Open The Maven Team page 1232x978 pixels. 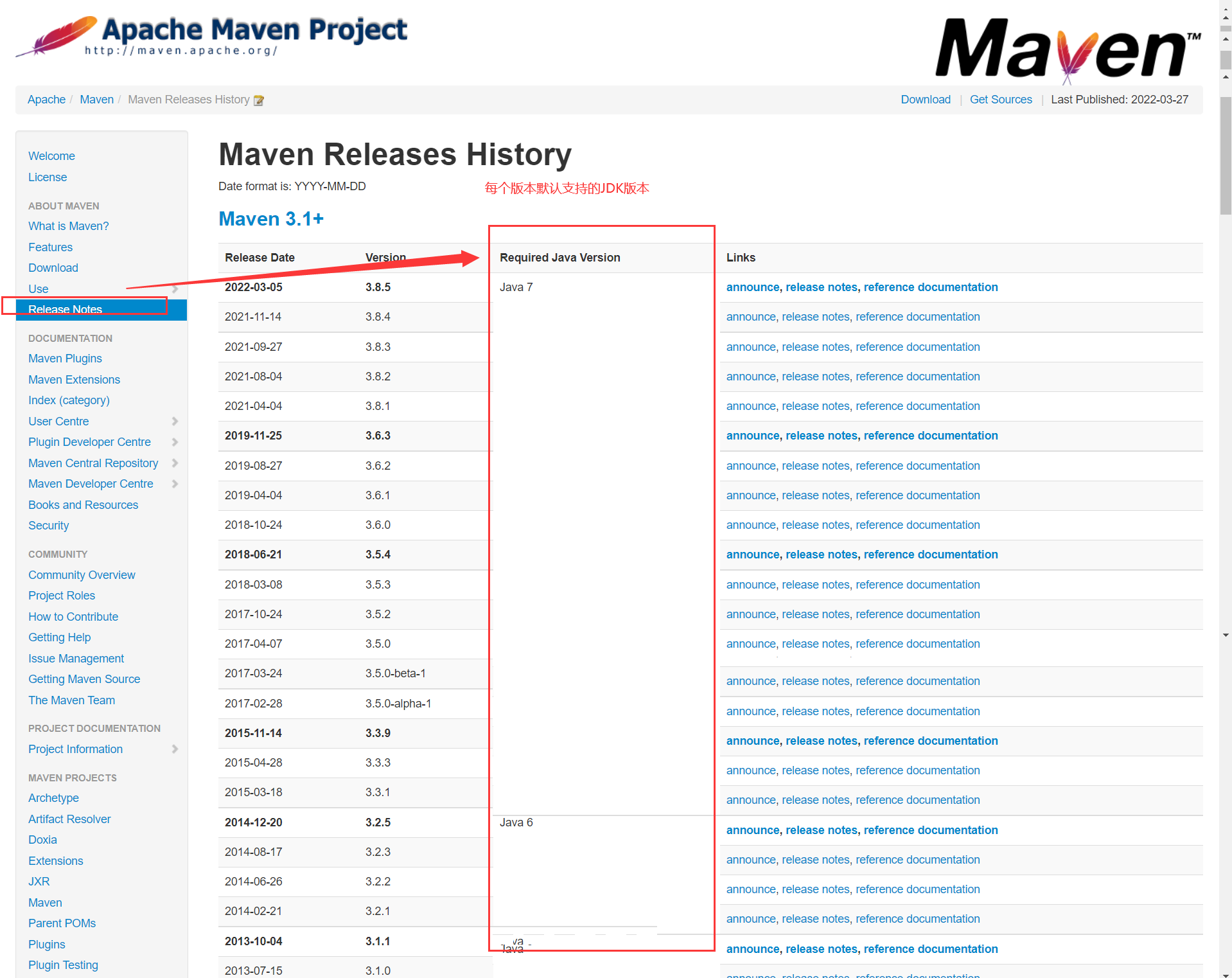pos(71,700)
